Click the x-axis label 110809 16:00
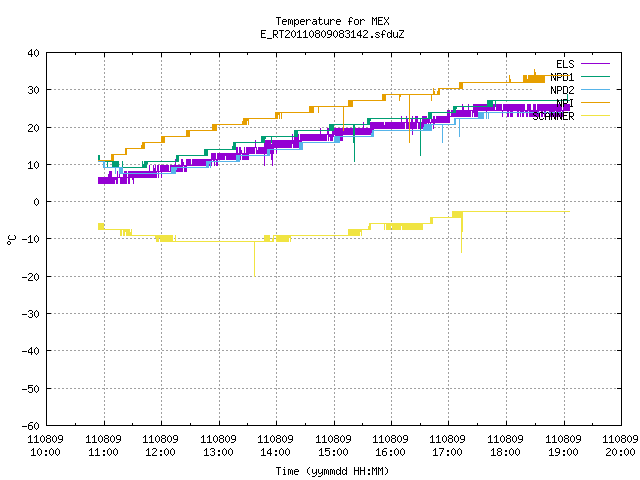 391,446
